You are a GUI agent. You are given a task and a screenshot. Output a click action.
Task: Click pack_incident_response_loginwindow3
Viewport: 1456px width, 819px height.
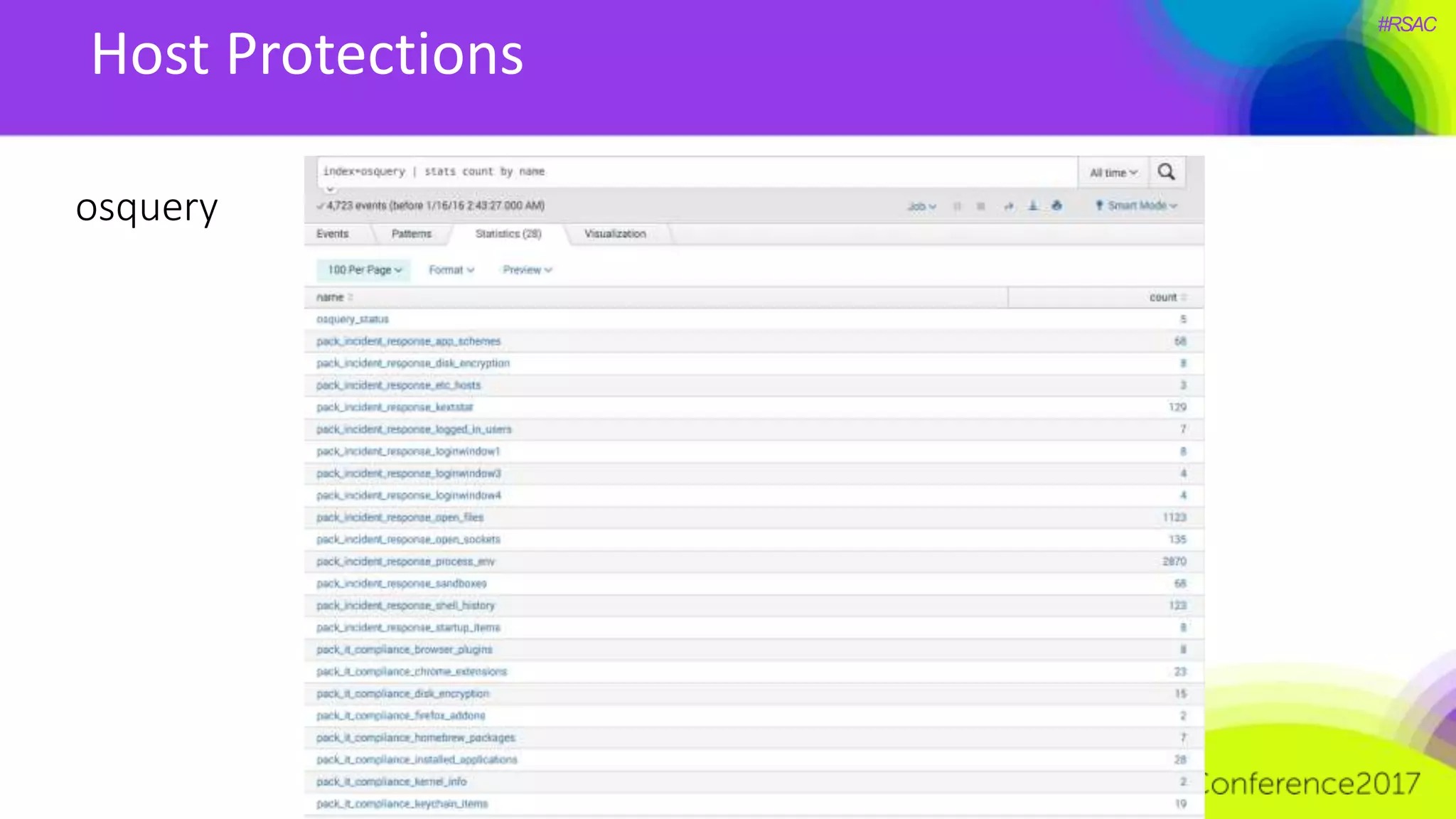click(409, 473)
